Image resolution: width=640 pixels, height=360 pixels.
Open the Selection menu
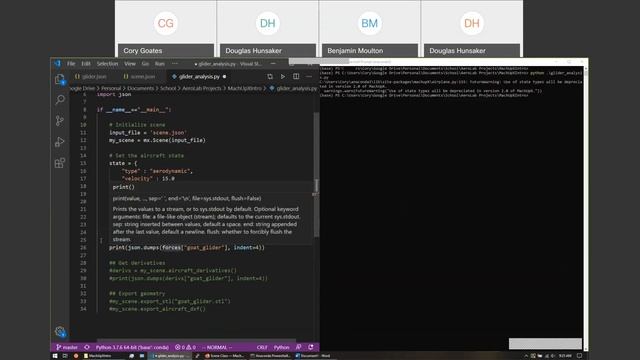[107, 64]
